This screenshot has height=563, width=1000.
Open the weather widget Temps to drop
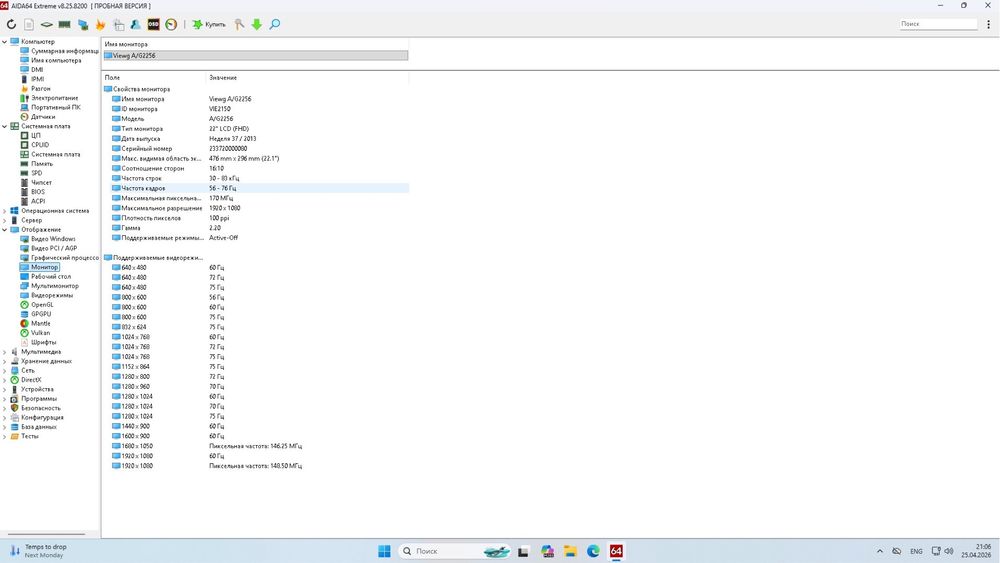(38, 551)
